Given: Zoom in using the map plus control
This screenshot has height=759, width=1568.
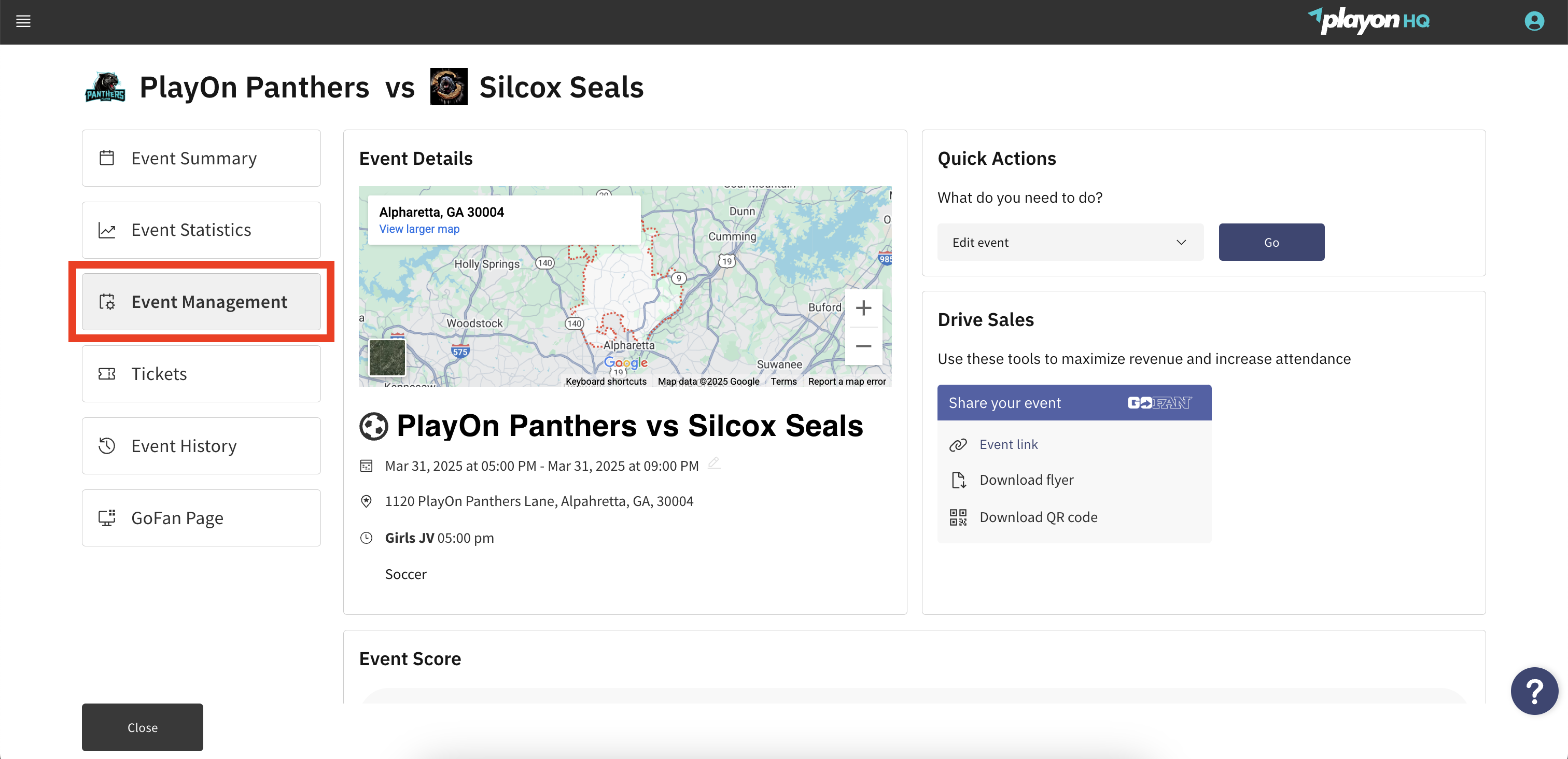Looking at the screenshot, I should coord(864,307).
